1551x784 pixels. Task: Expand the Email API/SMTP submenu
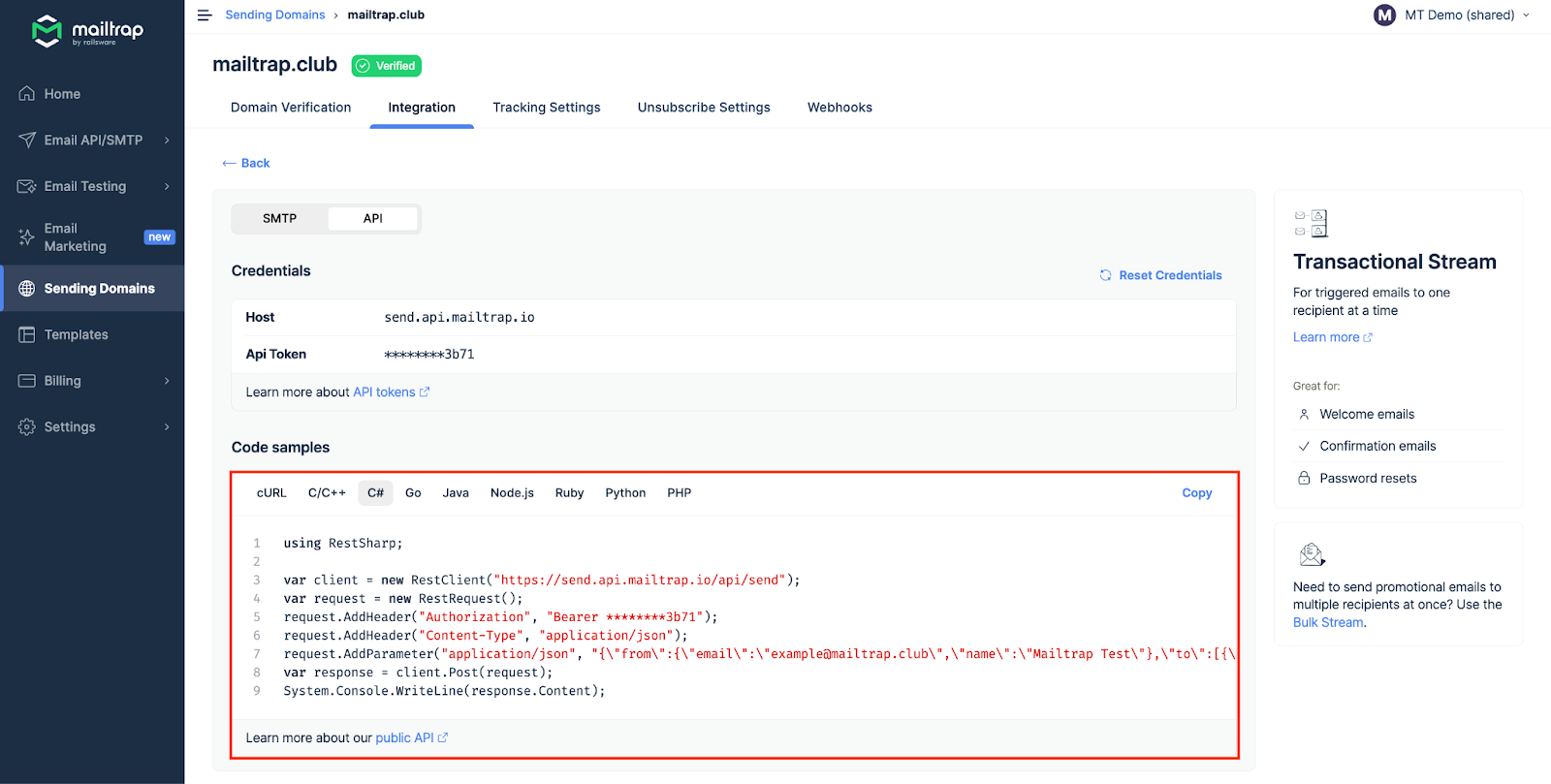coord(167,141)
